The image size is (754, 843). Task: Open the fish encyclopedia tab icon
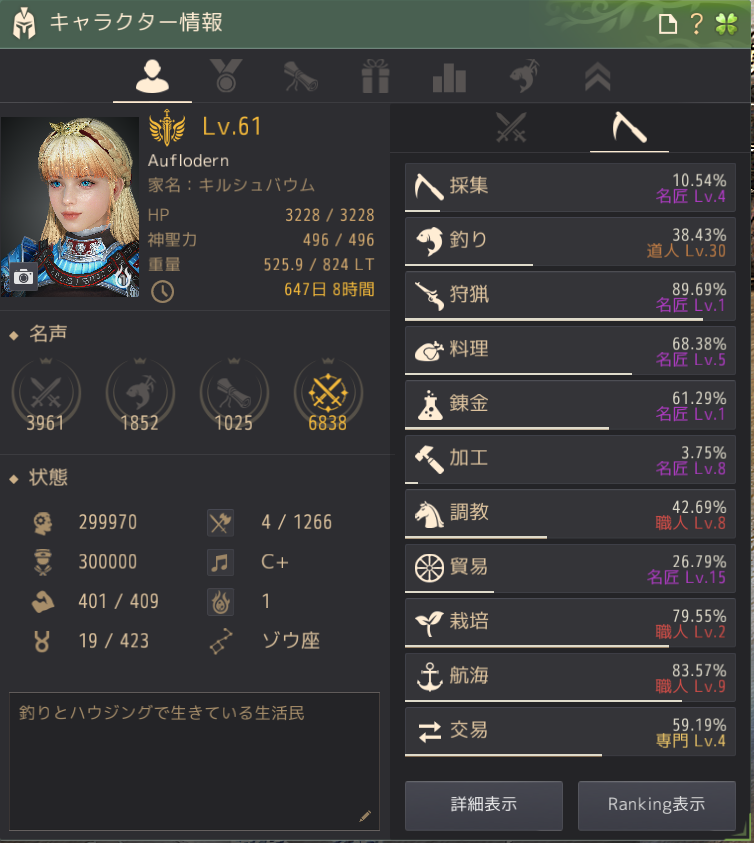[x=524, y=76]
